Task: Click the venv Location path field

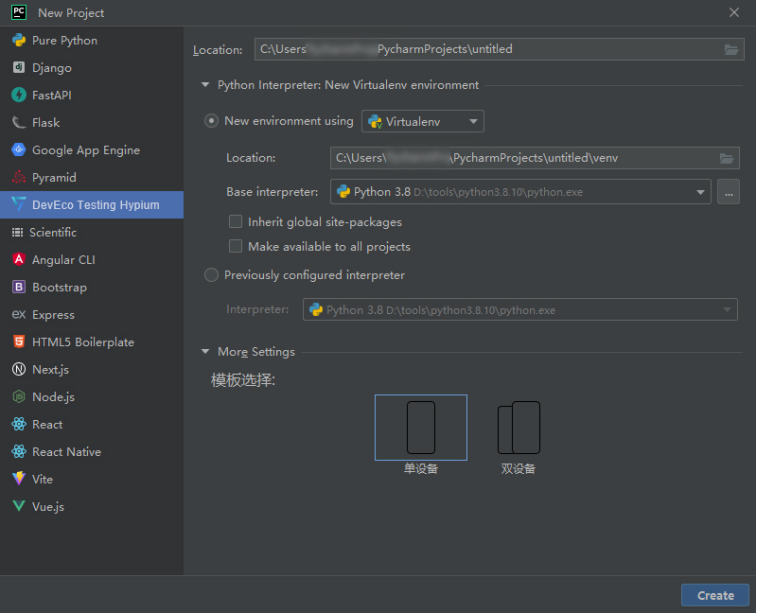Action: (x=520, y=158)
